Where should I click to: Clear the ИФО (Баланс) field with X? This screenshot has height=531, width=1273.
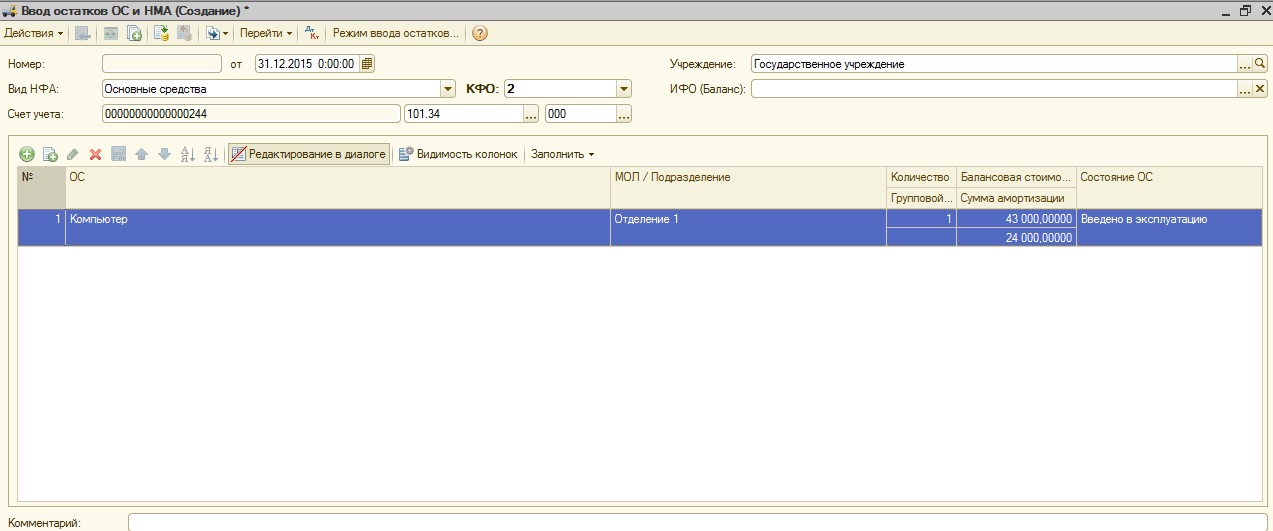(x=1260, y=89)
